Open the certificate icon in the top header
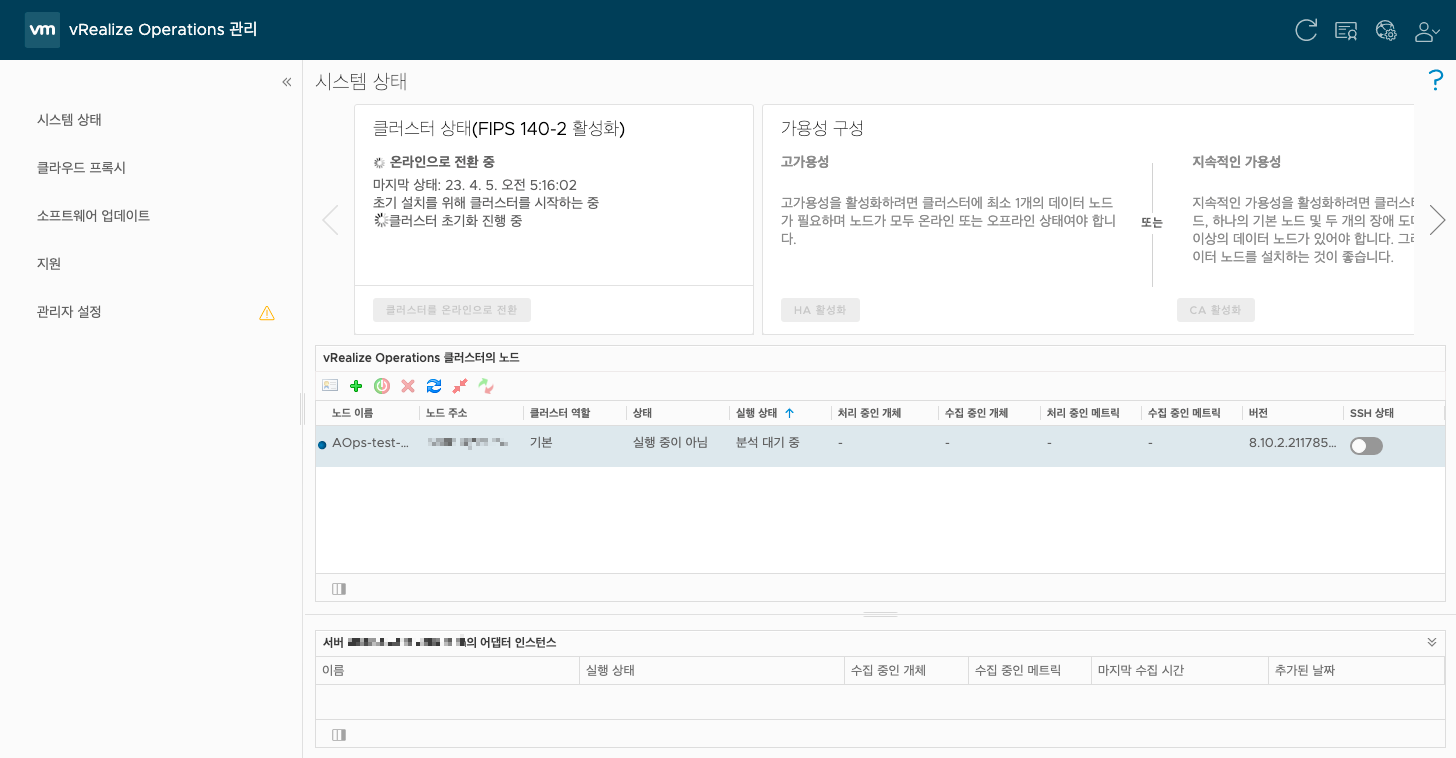 click(x=1346, y=30)
